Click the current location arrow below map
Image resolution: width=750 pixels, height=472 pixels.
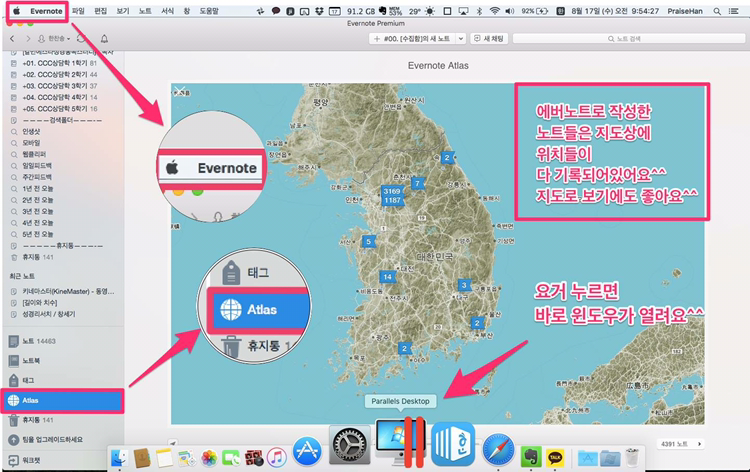(173, 443)
